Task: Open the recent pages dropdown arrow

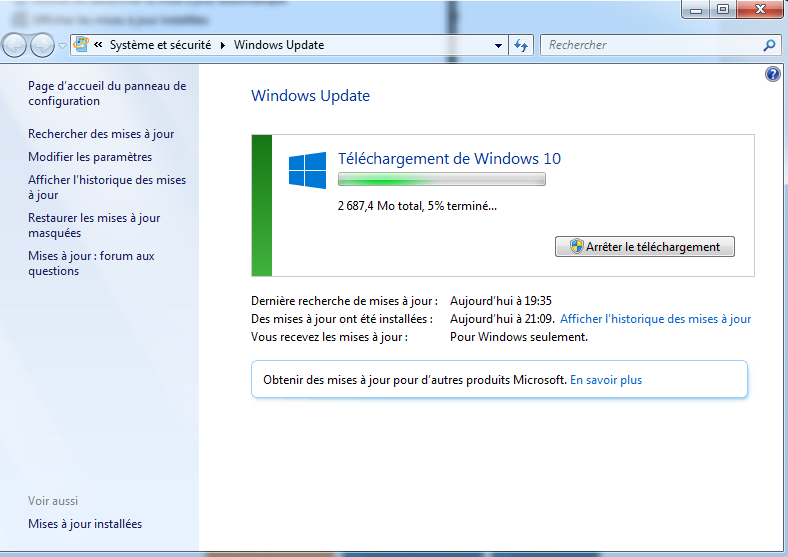Action: [62, 46]
